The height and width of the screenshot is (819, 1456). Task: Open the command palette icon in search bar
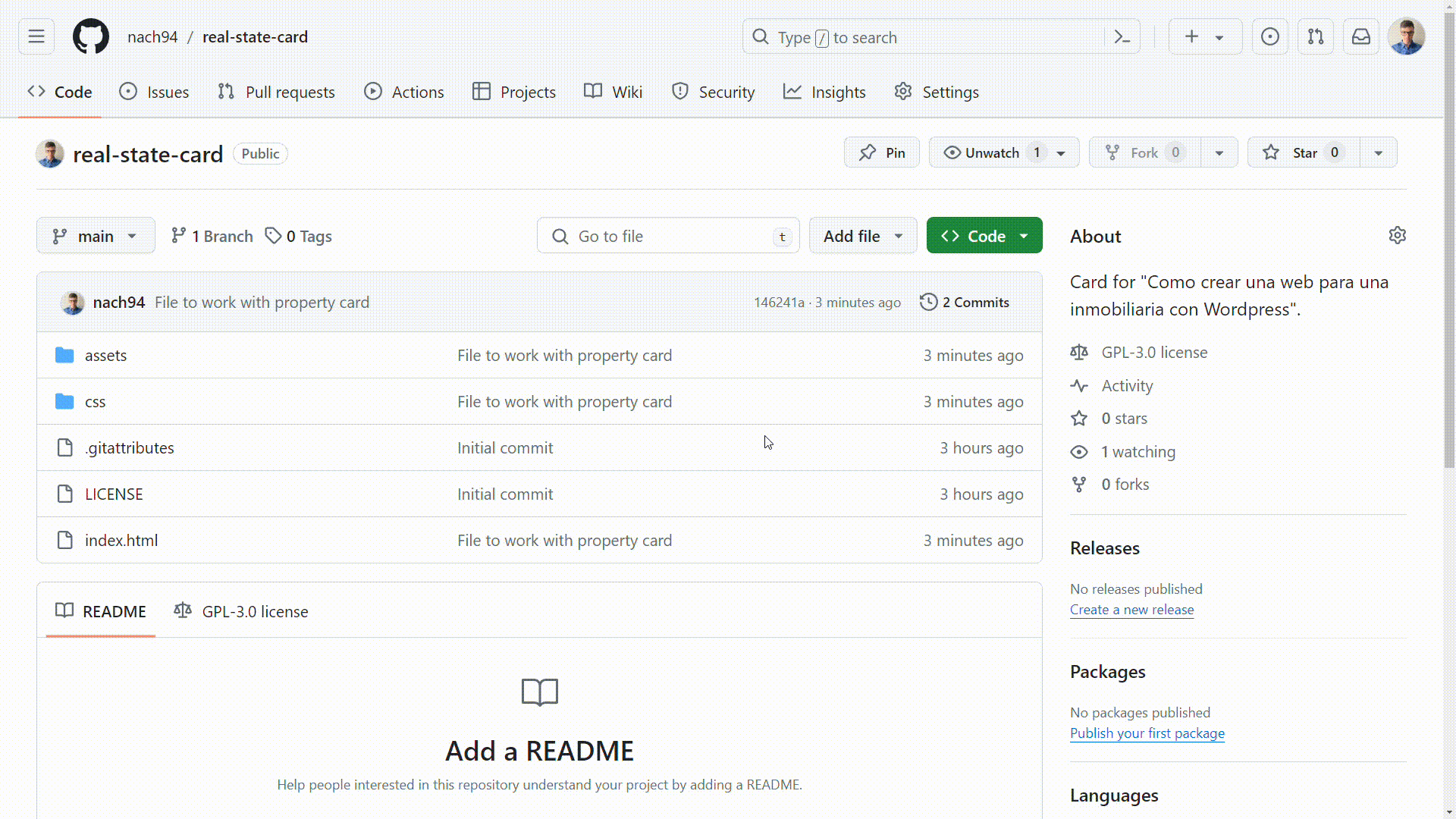[1122, 36]
